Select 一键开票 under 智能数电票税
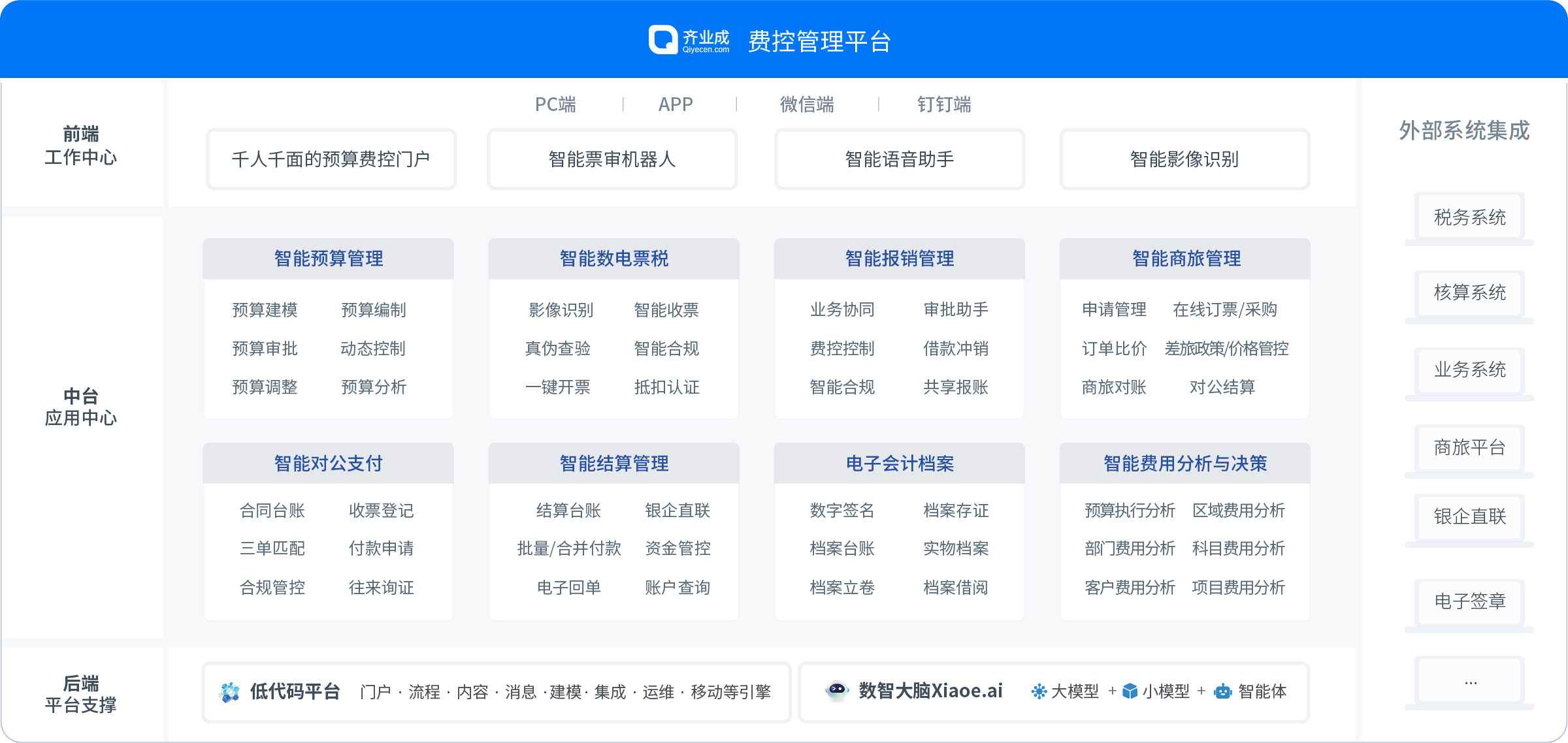This screenshot has height=743, width=1568. click(557, 387)
